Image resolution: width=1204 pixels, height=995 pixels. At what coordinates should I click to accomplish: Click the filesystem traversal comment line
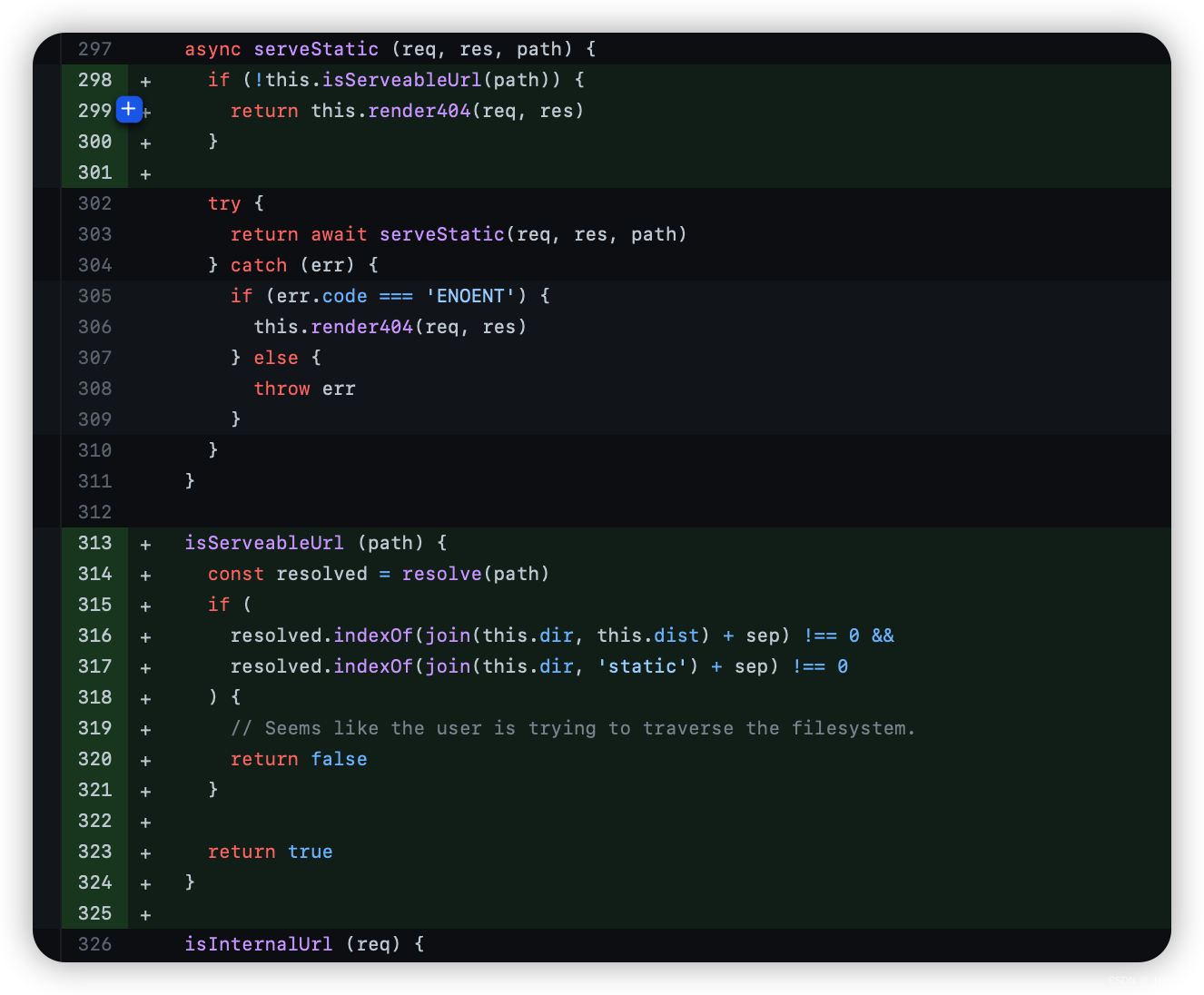573,728
